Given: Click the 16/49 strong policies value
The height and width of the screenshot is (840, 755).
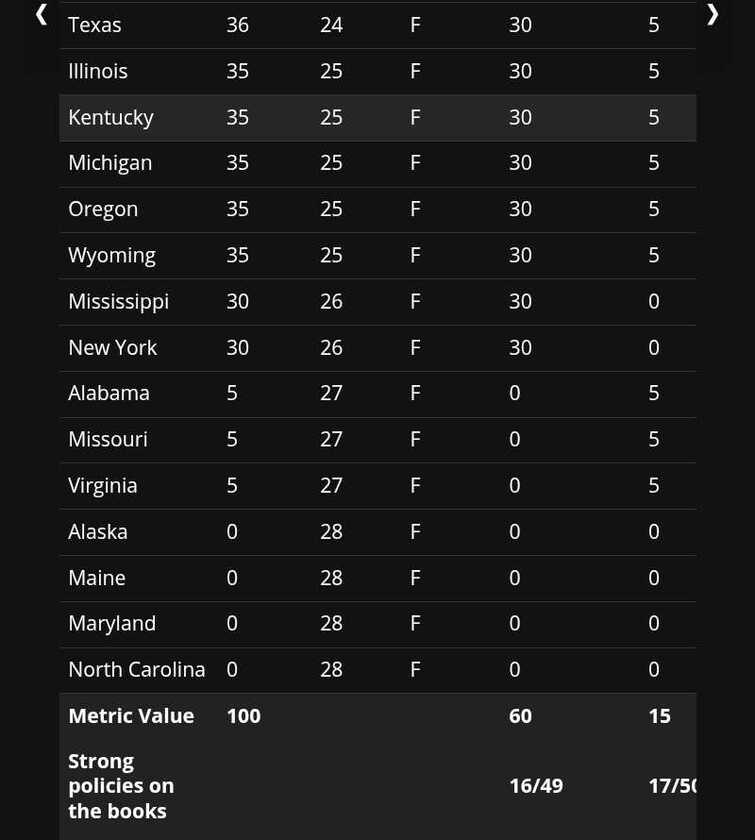Looking at the screenshot, I should (x=536, y=786).
